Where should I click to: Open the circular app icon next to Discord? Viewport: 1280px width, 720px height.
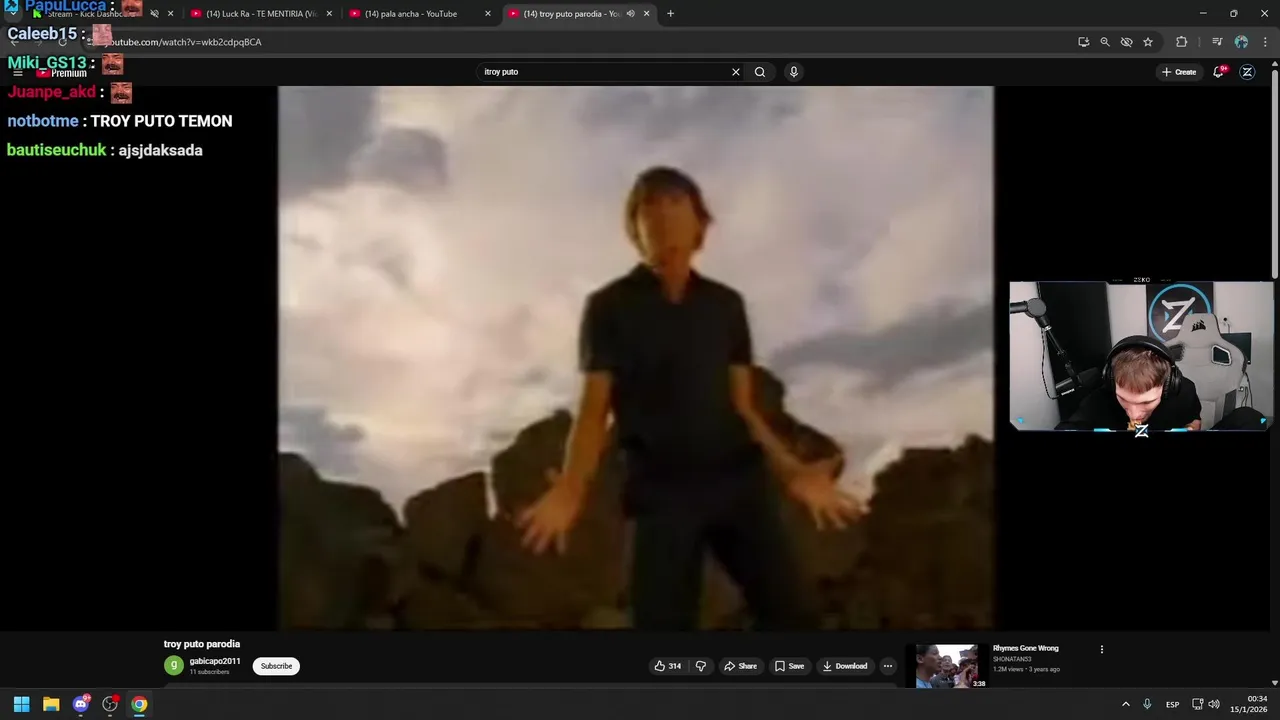[x=110, y=704]
